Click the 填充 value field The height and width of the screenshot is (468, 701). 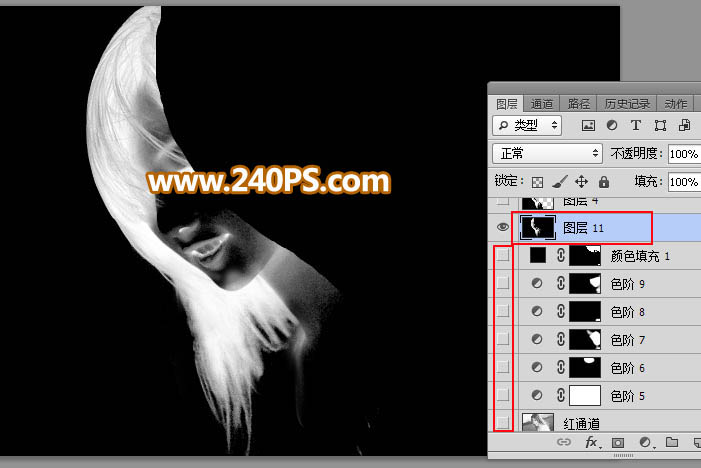(684, 182)
